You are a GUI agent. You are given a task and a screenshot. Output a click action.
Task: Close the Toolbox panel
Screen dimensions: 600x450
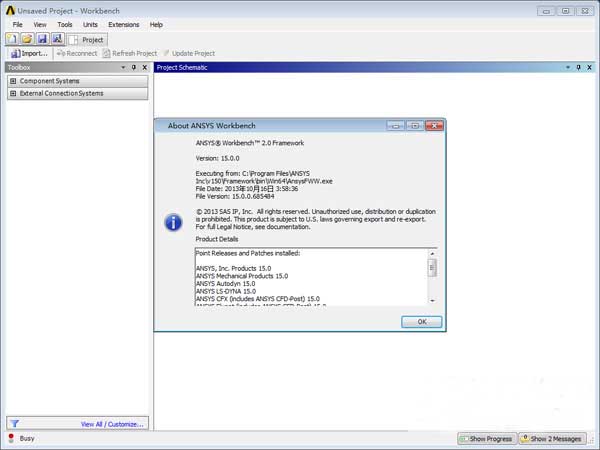pos(145,67)
